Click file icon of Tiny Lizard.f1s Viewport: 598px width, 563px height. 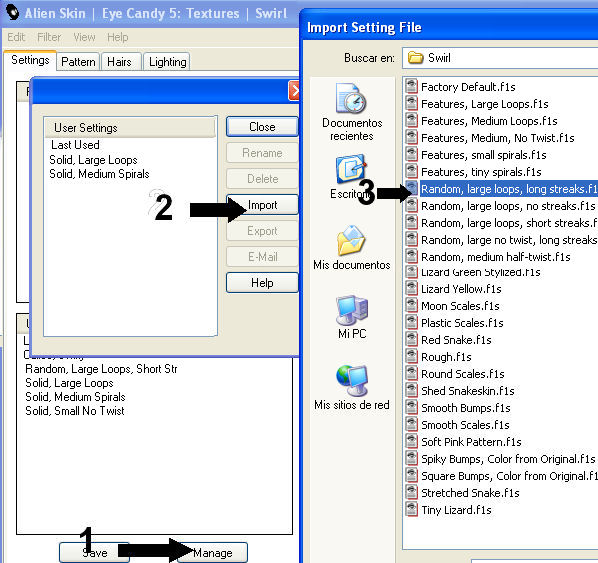tap(411, 509)
